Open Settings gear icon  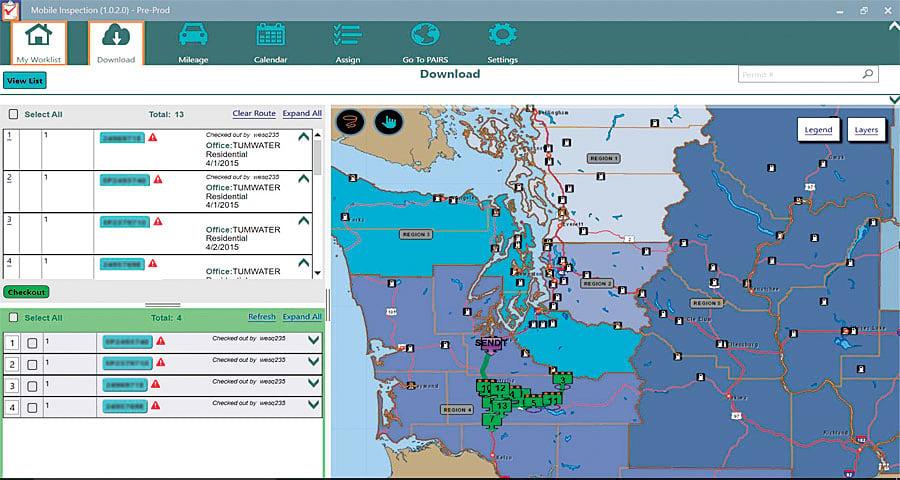click(x=502, y=36)
